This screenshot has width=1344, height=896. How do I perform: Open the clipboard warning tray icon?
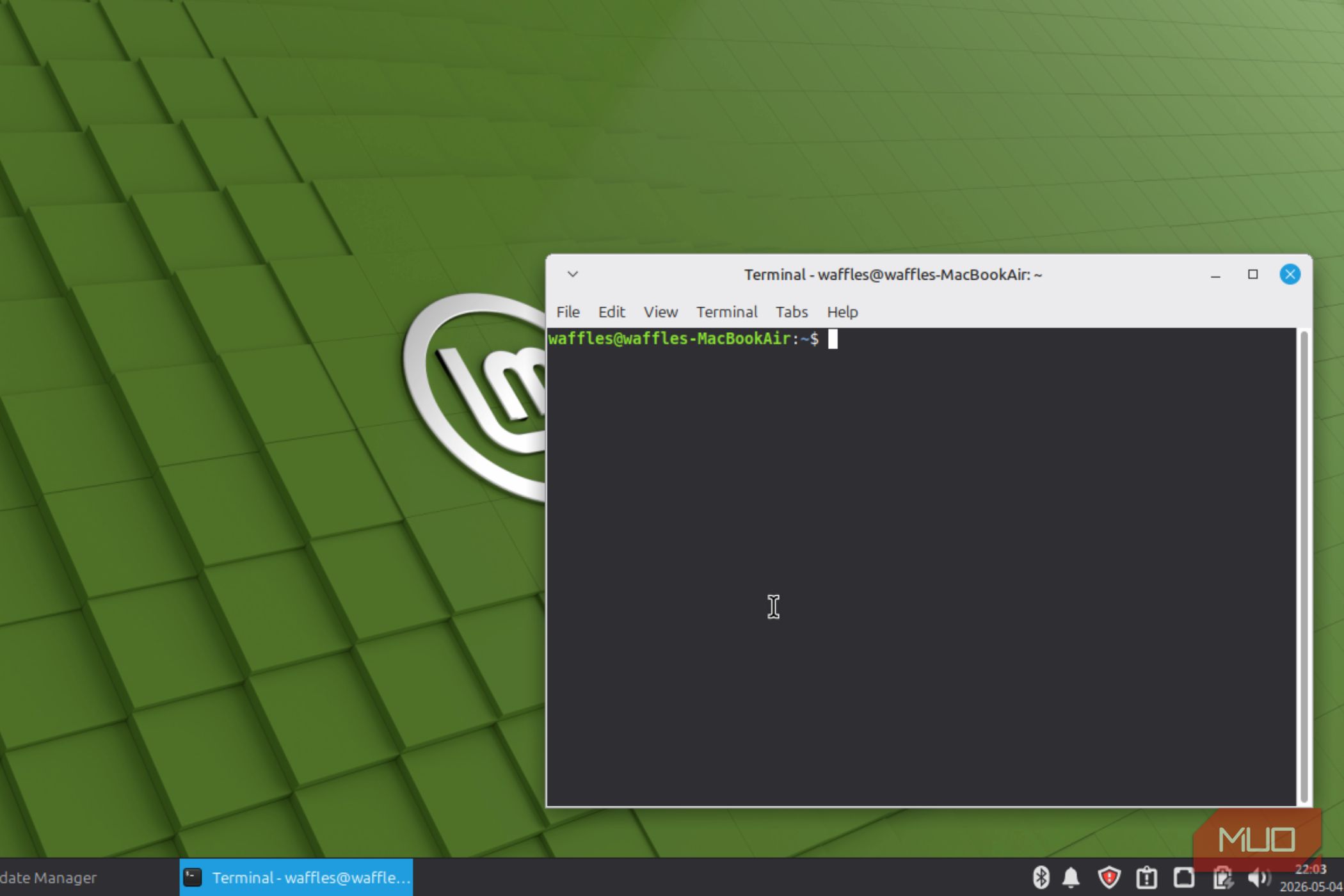1146,877
